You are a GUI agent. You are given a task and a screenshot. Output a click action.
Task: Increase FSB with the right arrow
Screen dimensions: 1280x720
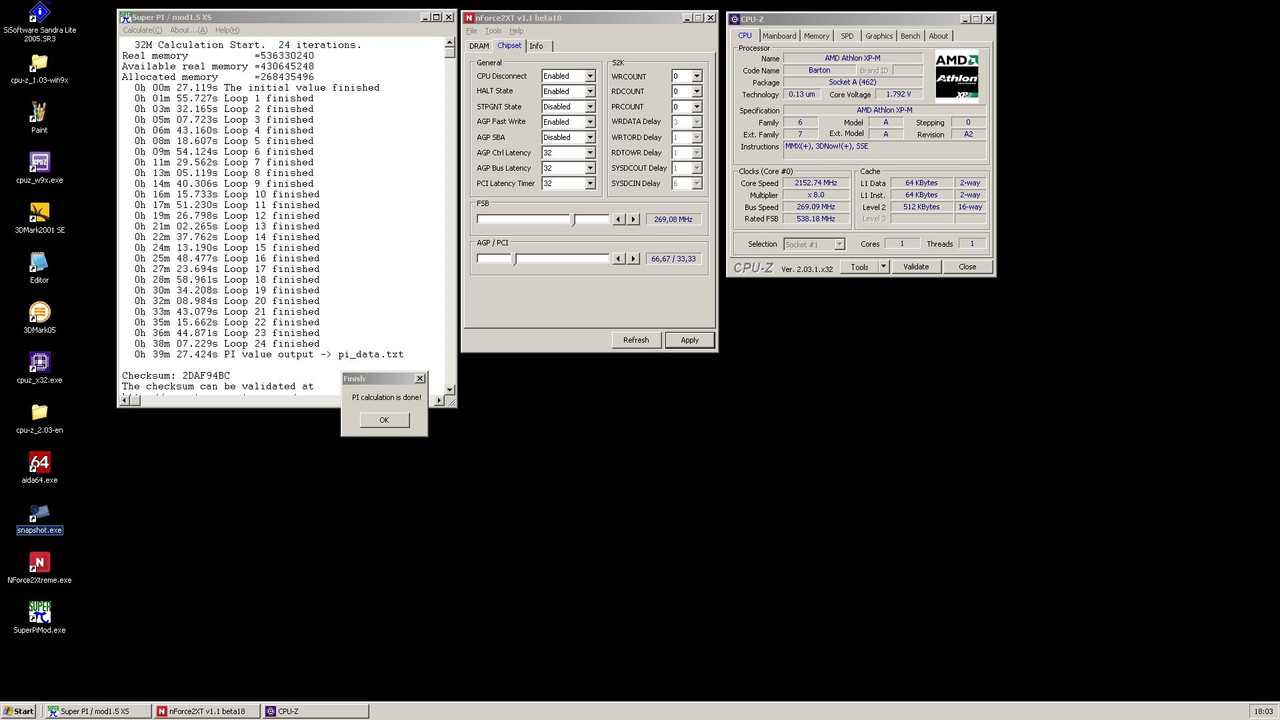pyautogui.click(x=633, y=219)
